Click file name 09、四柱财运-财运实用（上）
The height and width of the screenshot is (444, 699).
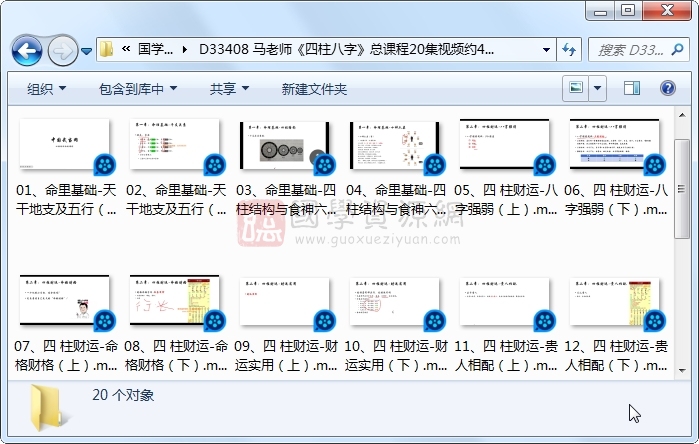(x=286, y=355)
